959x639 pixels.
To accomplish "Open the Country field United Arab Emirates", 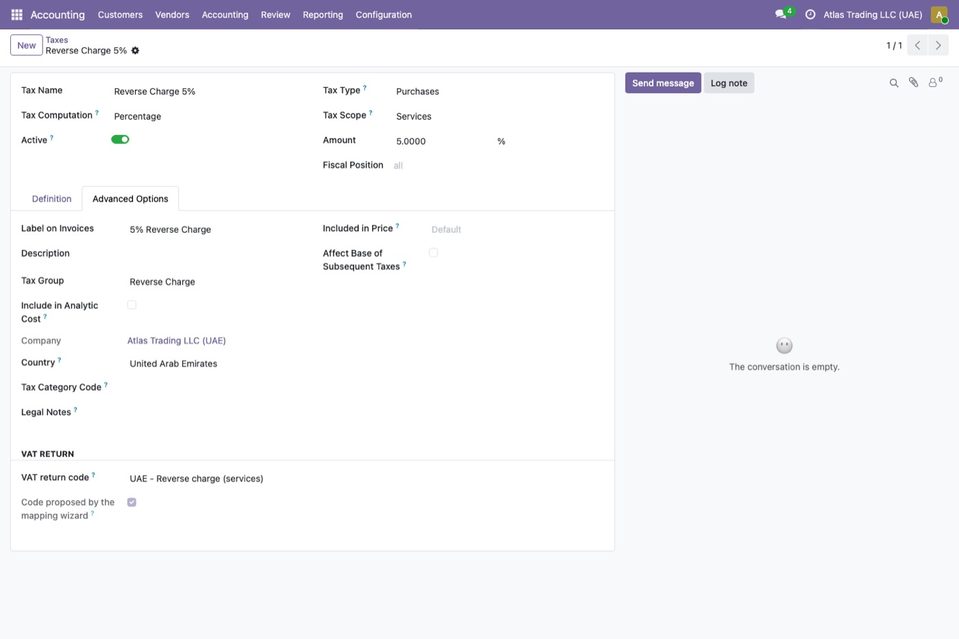I will pos(215,363).
